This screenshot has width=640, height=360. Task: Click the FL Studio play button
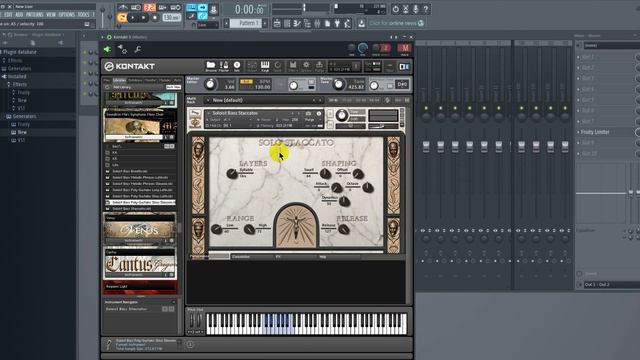click(x=132, y=18)
